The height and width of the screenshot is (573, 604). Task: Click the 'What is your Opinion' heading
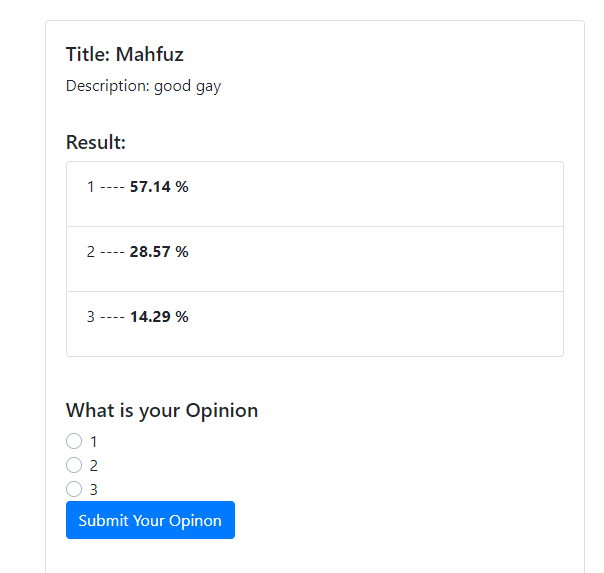pyautogui.click(x=162, y=410)
